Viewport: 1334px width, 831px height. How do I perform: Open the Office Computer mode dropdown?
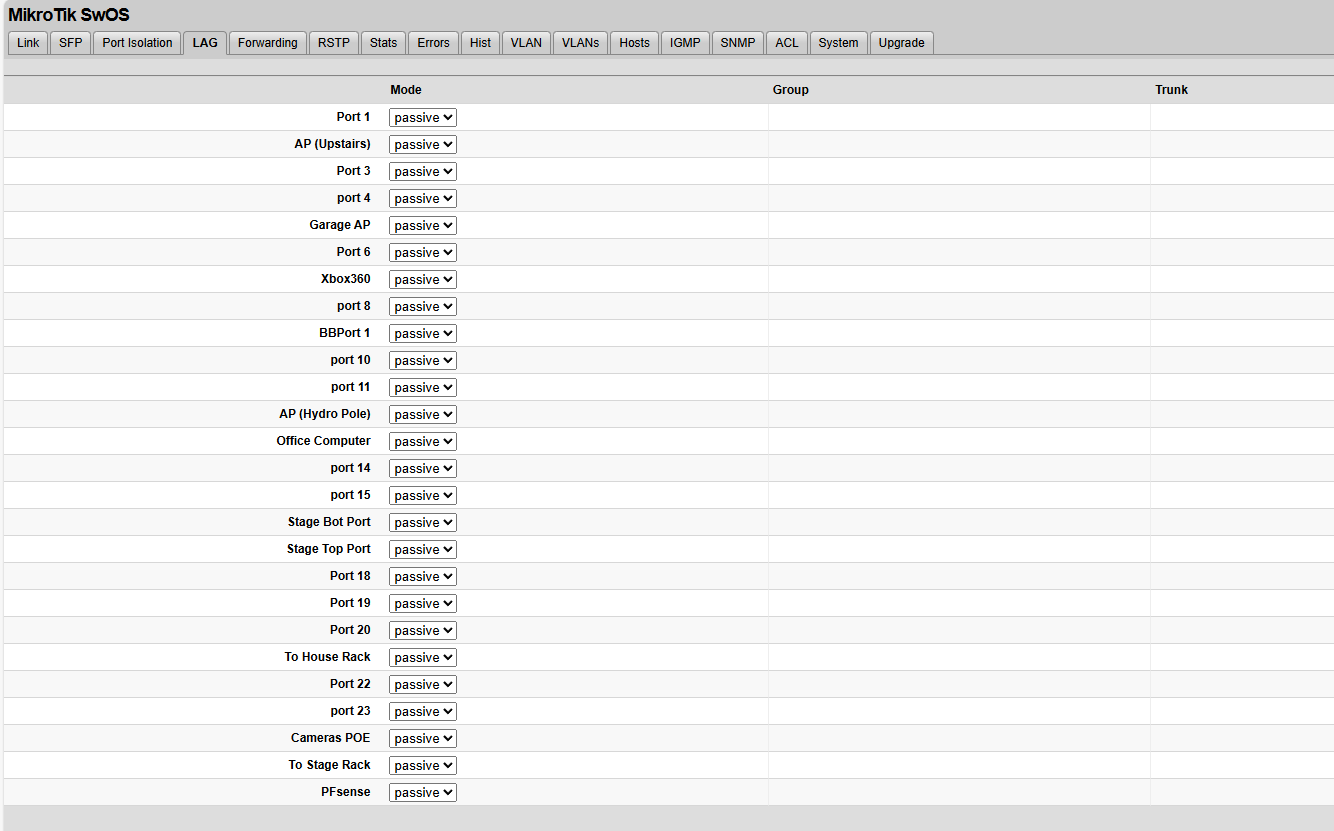point(422,442)
